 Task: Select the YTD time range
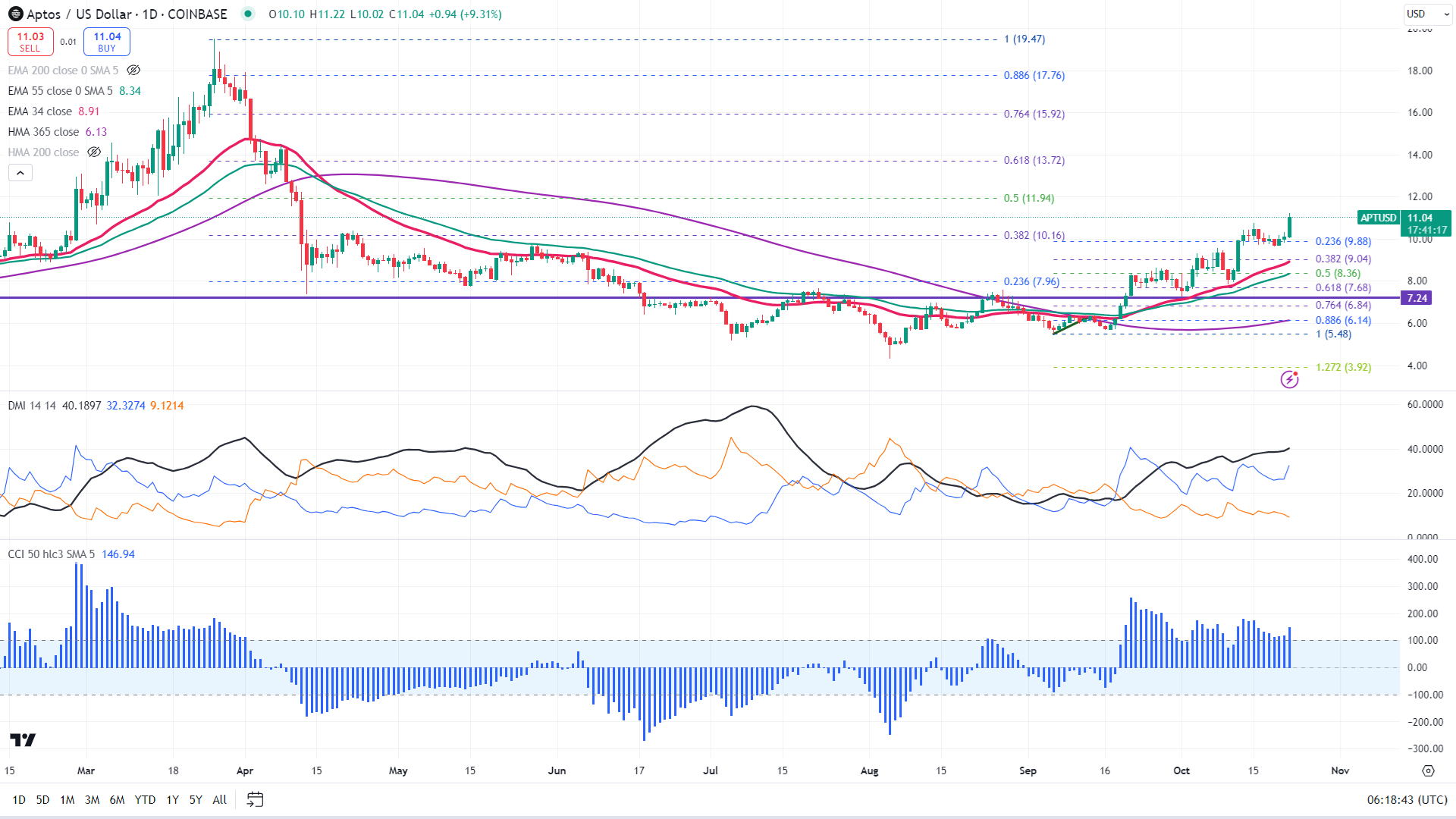[145, 799]
